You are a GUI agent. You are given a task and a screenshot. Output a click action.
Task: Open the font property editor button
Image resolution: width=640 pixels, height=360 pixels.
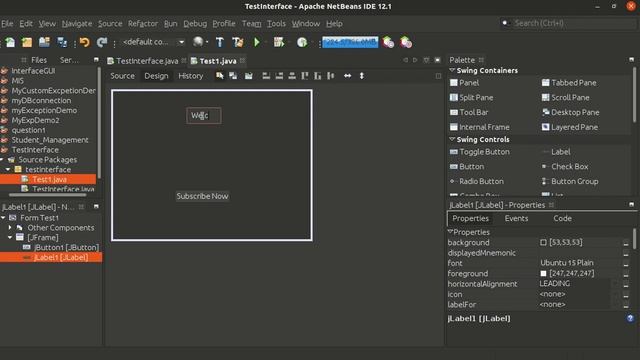(x=626, y=264)
